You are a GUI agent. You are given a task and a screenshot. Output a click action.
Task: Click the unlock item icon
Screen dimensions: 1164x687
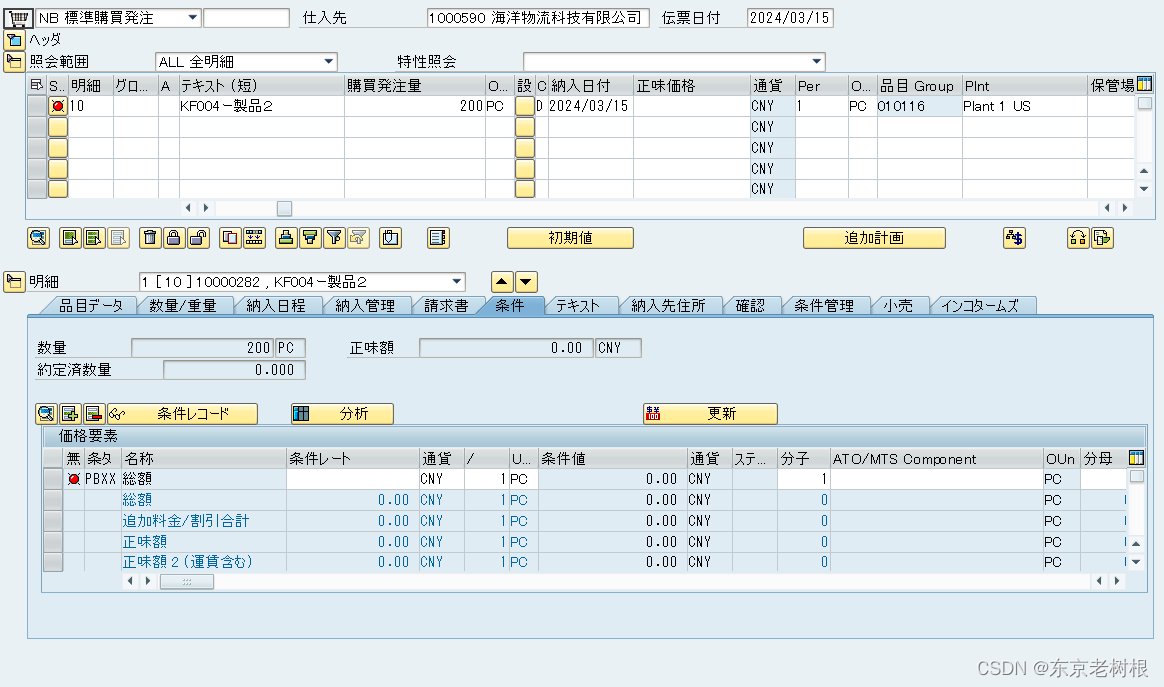pyautogui.click(x=198, y=238)
